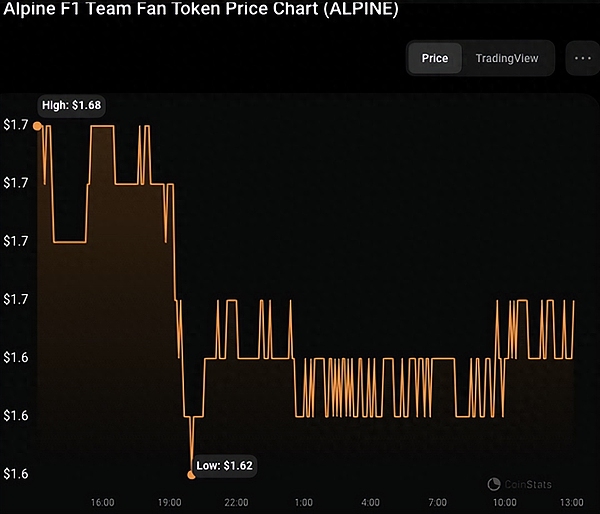Click the High: $1.68 tooltip label
Image resolution: width=600 pixels, height=514 pixels.
pyautogui.click(x=72, y=105)
